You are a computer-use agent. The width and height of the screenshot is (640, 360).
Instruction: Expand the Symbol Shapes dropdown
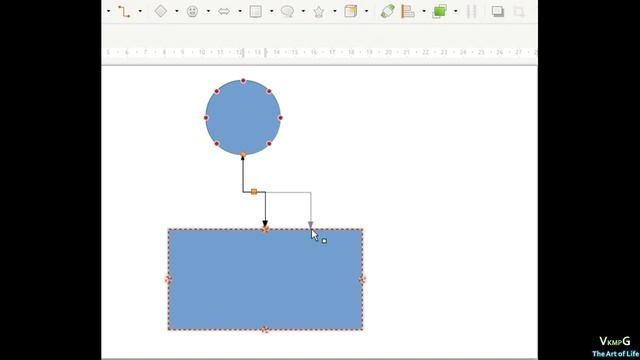208,11
